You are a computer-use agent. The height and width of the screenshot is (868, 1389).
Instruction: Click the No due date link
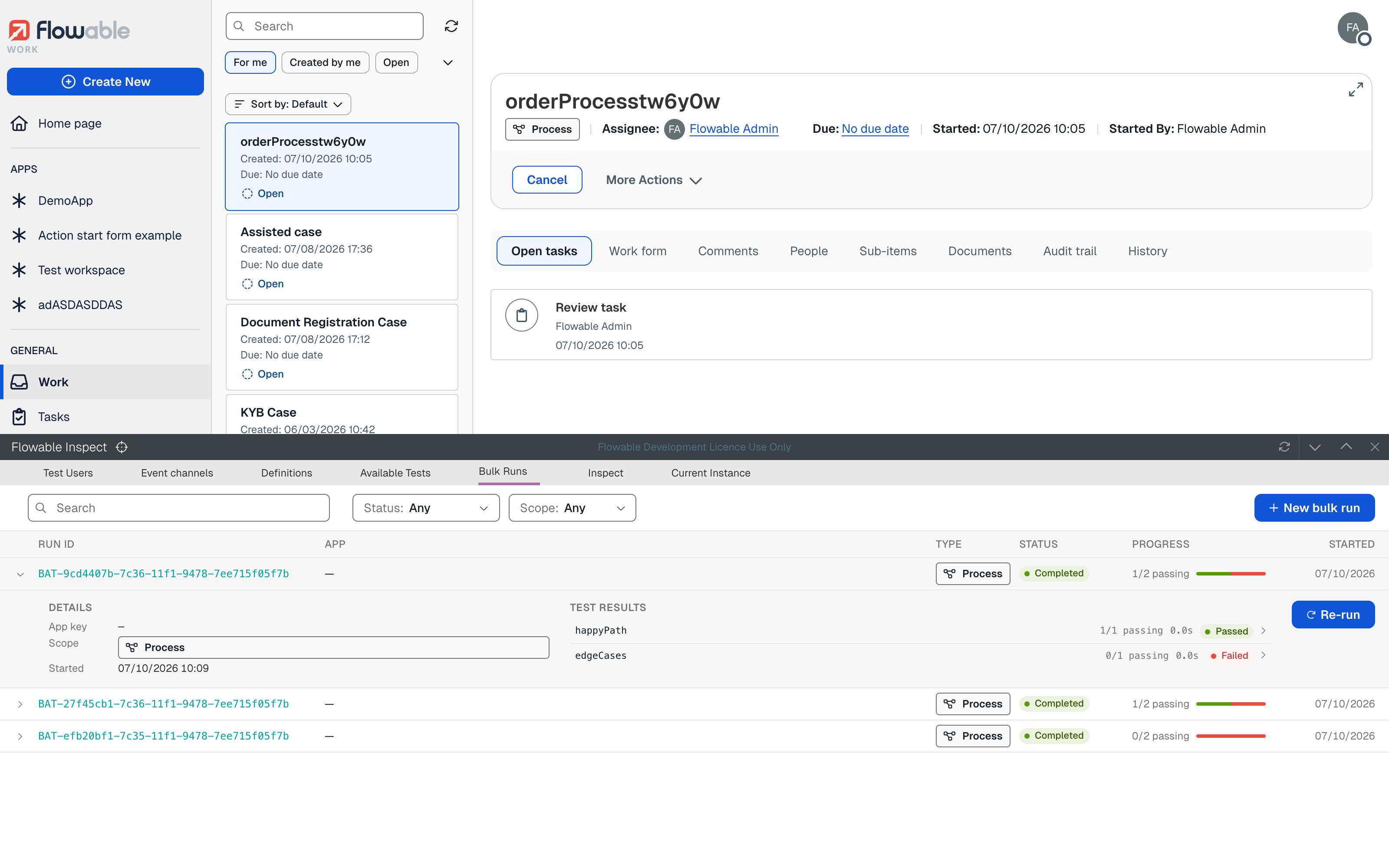pos(876,129)
